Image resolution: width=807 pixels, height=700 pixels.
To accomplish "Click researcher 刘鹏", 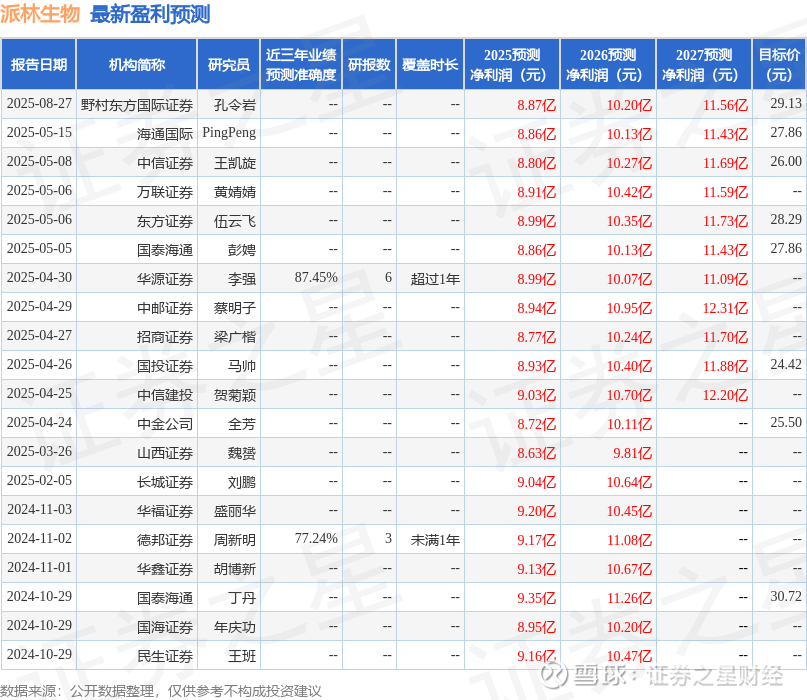I will [x=242, y=482].
